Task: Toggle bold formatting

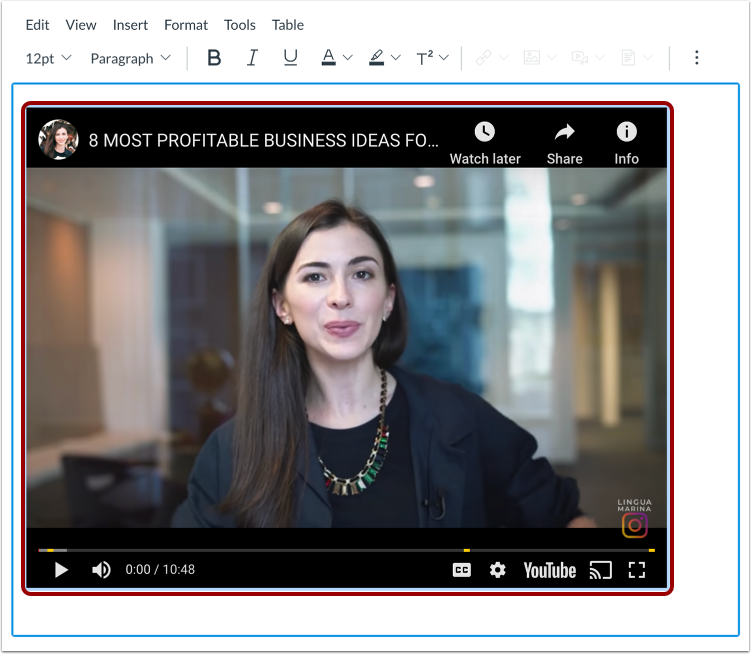Action: click(x=214, y=58)
